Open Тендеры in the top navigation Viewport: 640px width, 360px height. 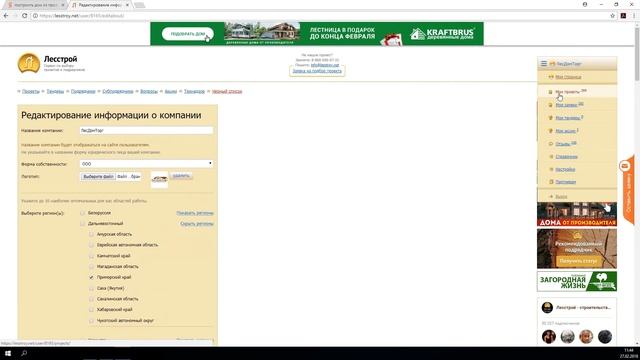pos(55,91)
